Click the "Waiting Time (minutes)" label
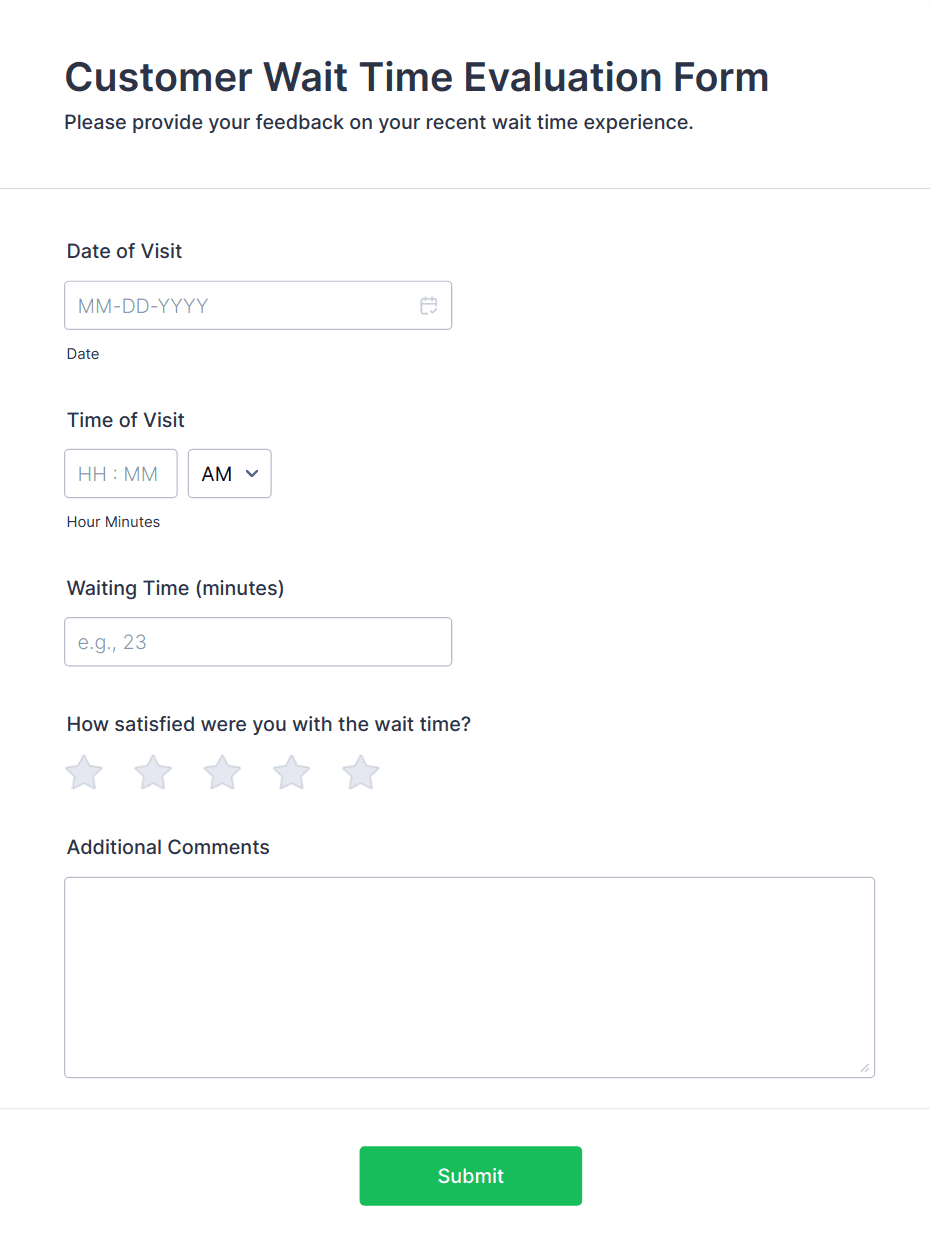This screenshot has width=930, height=1255. click(x=176, y=588)
